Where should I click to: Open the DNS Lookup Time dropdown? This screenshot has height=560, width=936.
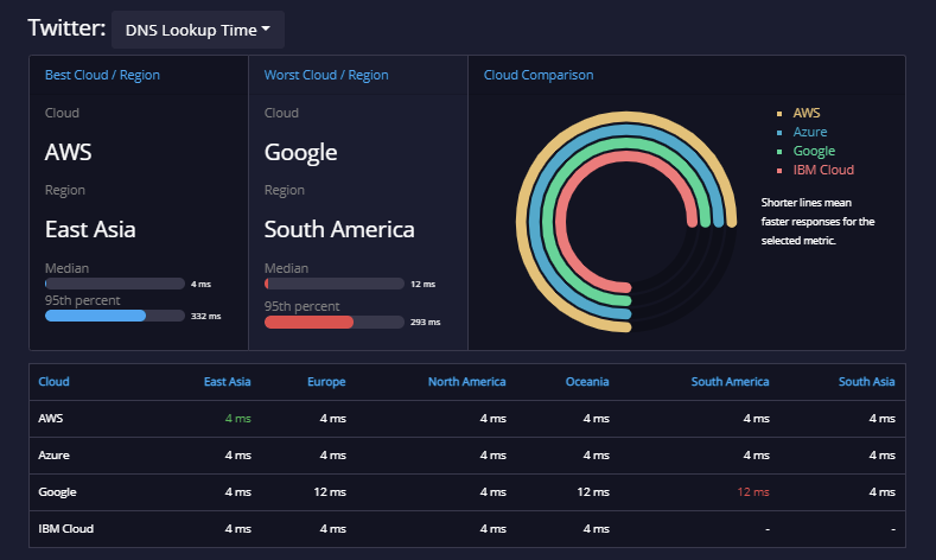(198, 30)
